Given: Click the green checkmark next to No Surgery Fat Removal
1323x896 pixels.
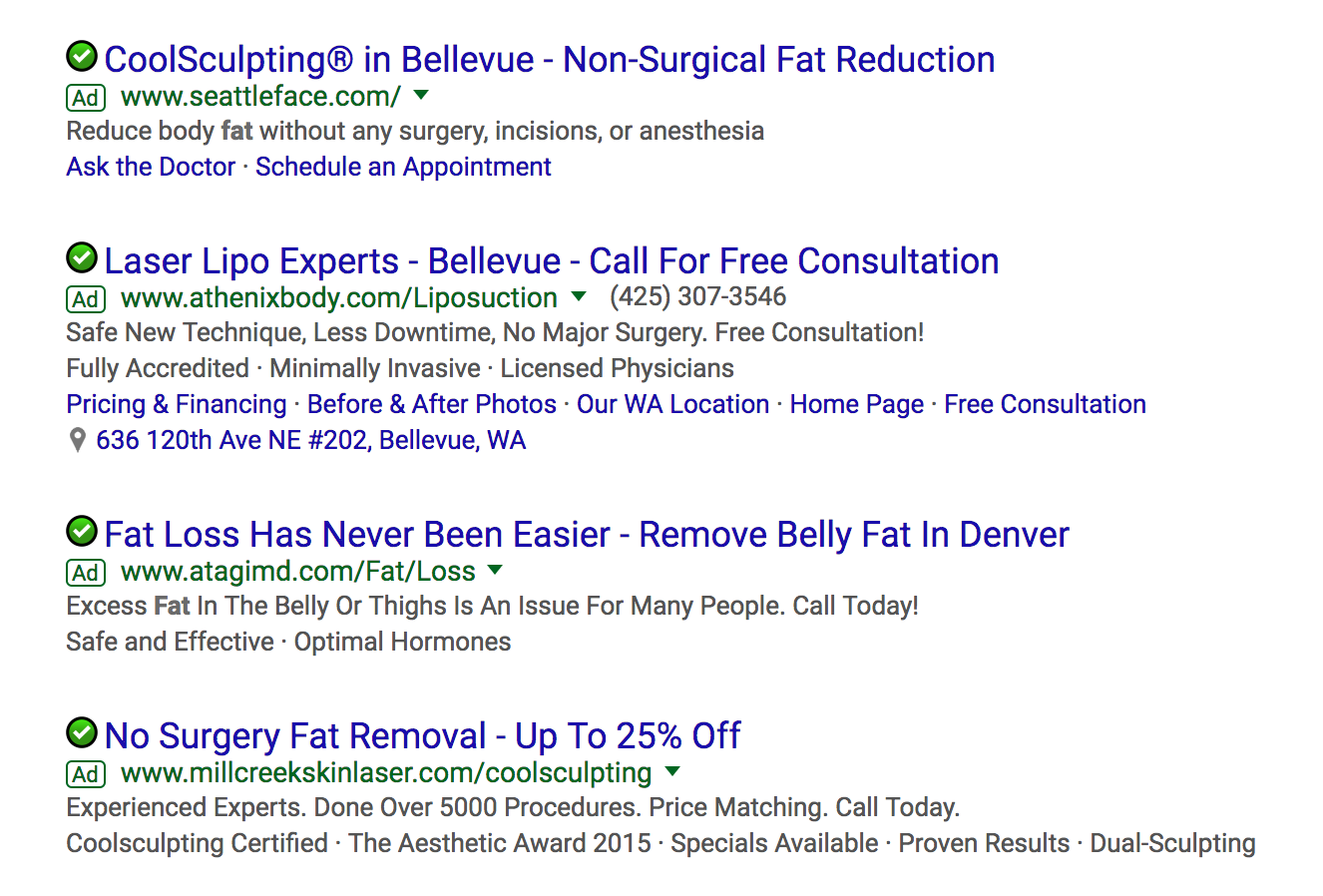Looking at the screenshot, I should pos(81,734).
